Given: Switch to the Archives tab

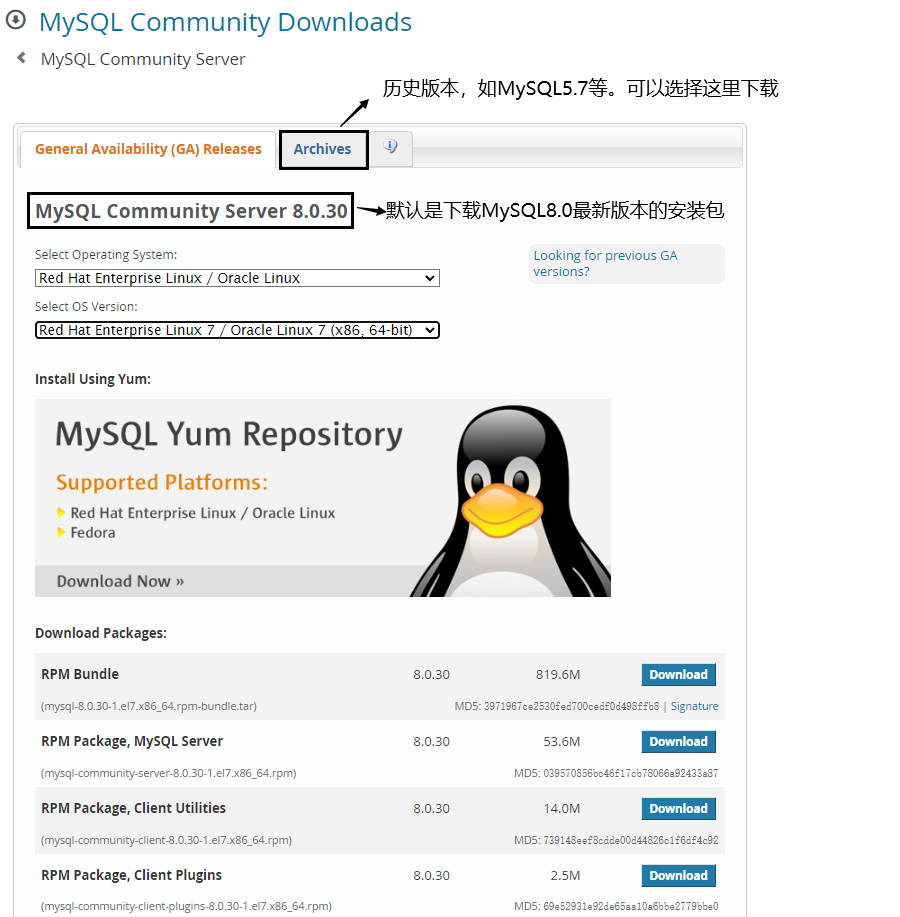Looking at the screenshot, I should tap(323, 149).
